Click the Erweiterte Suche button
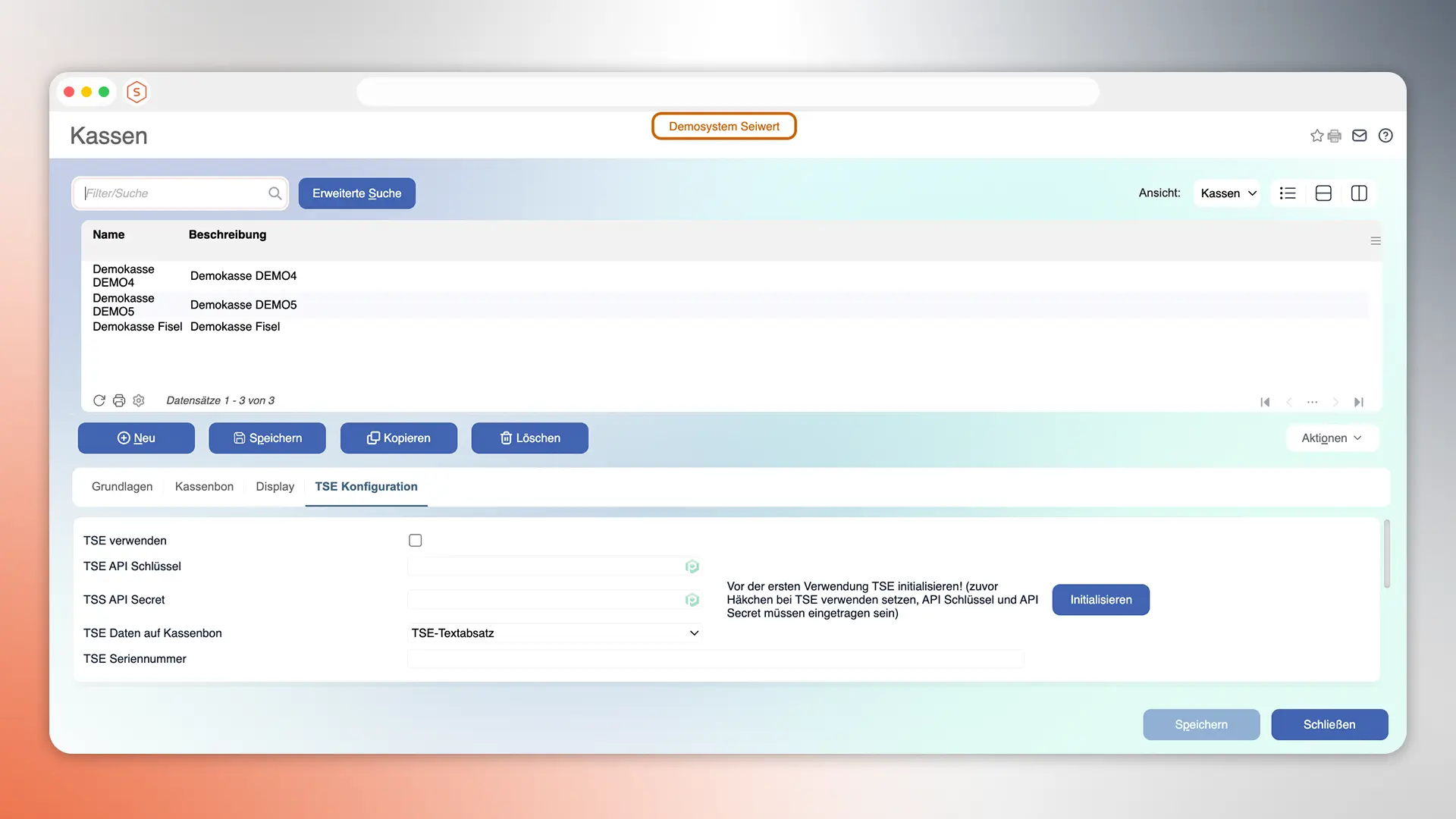Screen dimensions: 1456x819 (x=356, y=193)
